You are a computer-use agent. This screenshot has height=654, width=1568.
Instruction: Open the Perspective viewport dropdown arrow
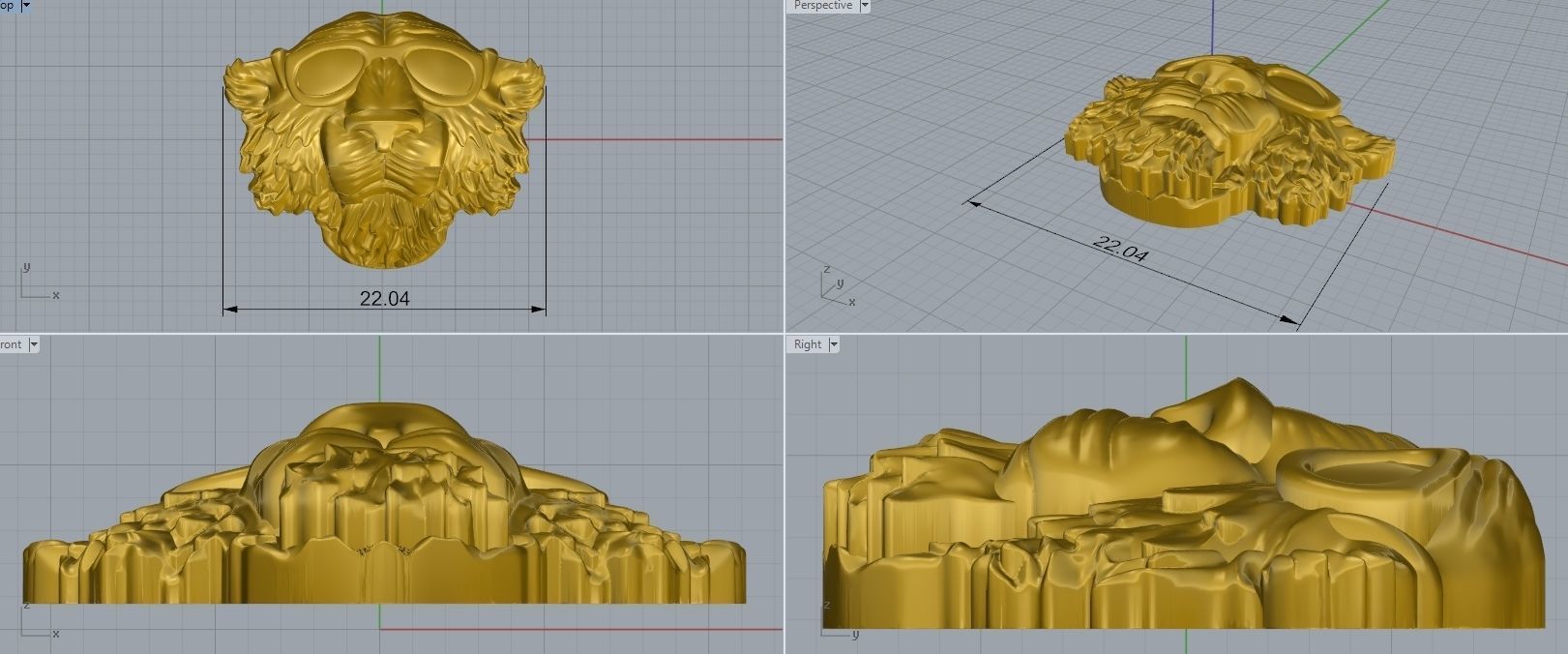(x=865, y=6)
